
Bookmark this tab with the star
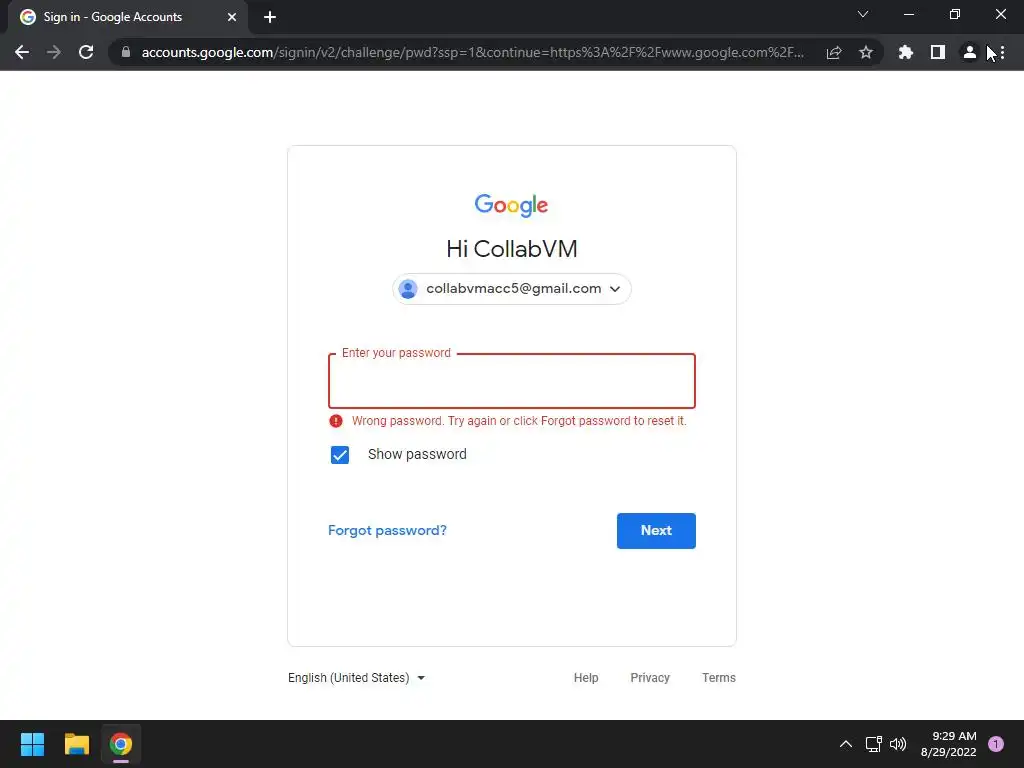click(866, 52)
